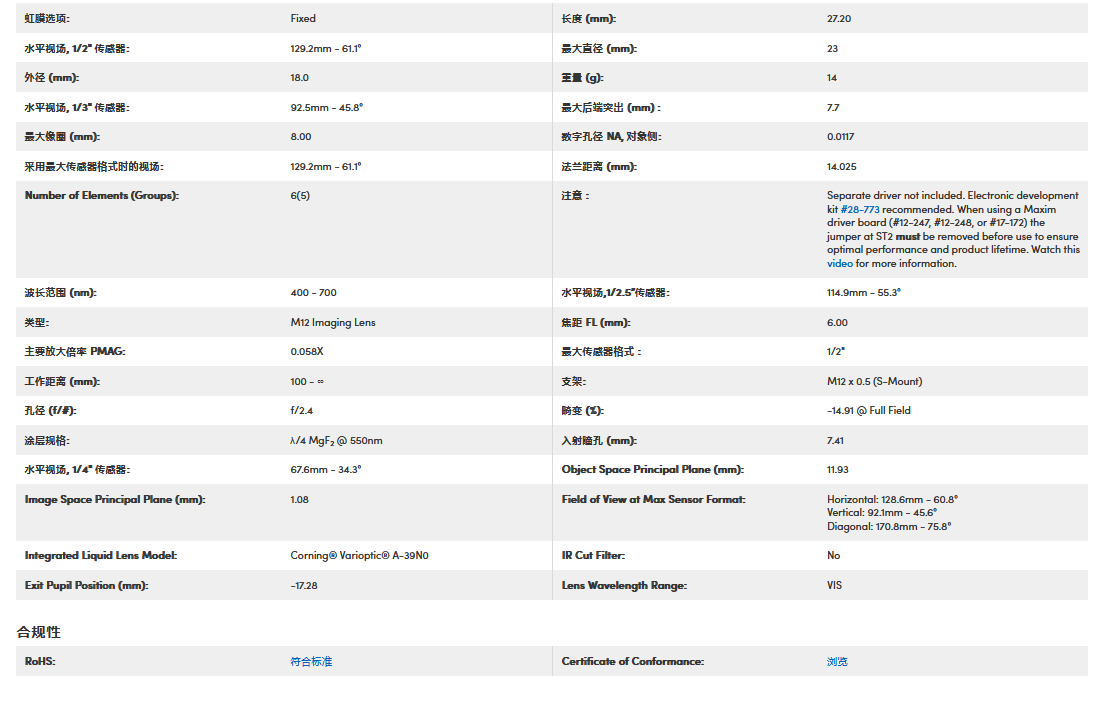
Task: Select the M12 Imaging Lens type value
Action: click(x=333, y=322)
